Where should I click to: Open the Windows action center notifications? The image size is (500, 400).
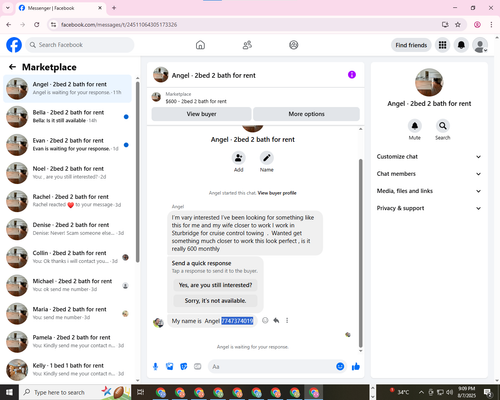tap(488, 392)
